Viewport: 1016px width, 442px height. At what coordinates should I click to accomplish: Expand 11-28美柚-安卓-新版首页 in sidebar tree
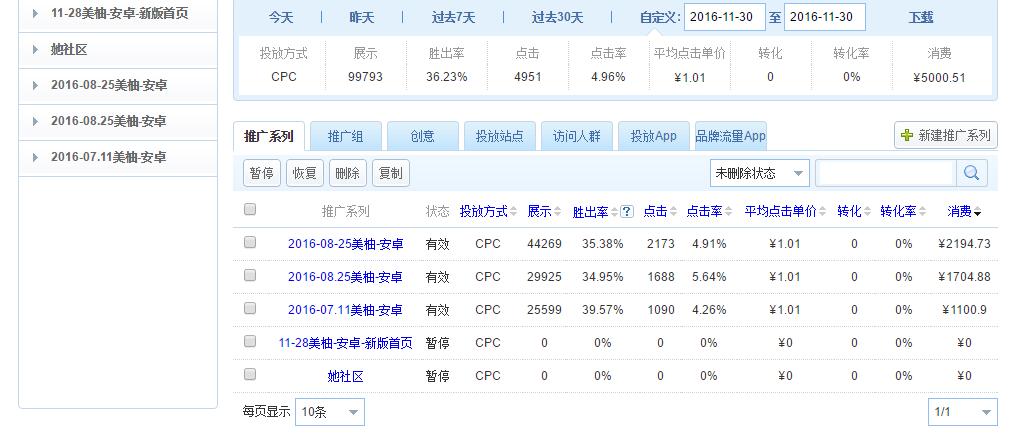point(36,13)
